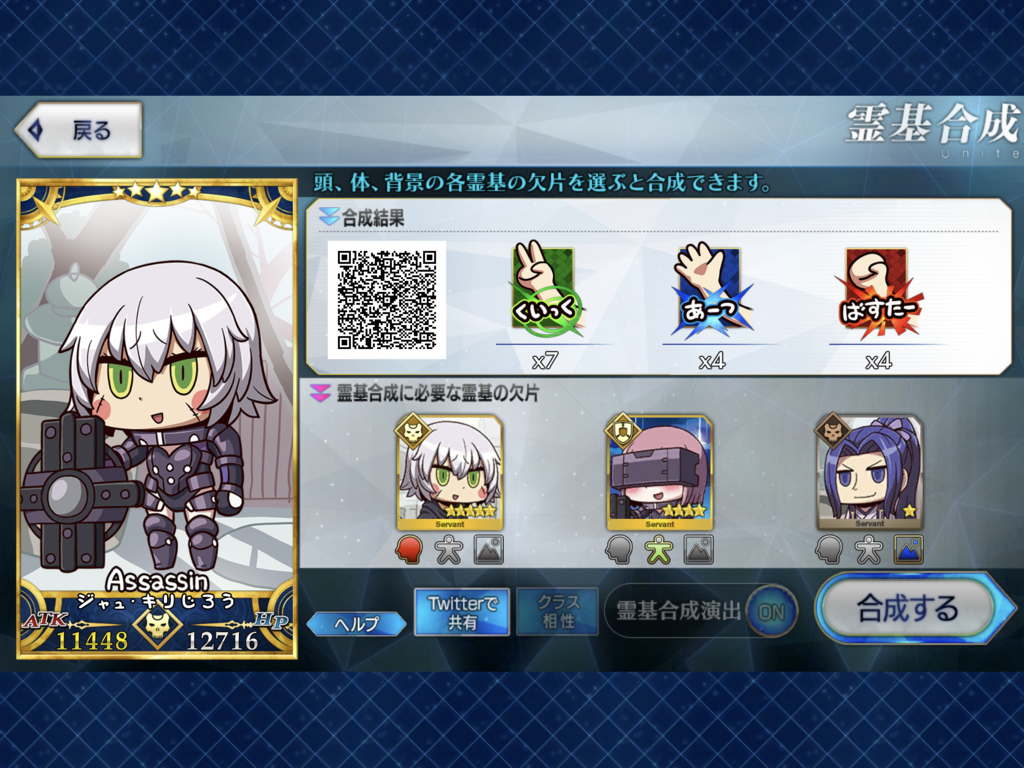
Task: Collapse 霊基合成に必要な霊基の欠片 pink arrow
Action: coord(320,393)
